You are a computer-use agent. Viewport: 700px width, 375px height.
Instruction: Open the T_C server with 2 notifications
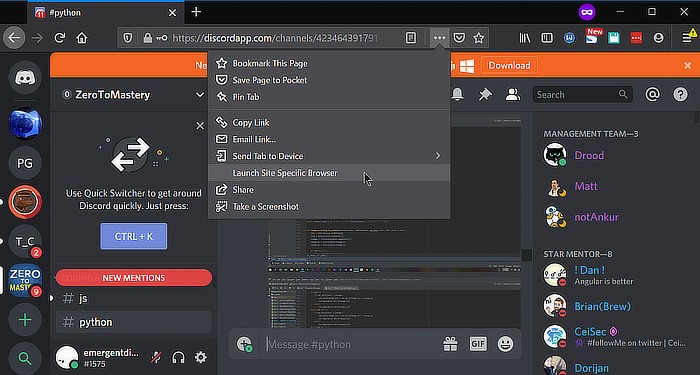coord(25,242)
